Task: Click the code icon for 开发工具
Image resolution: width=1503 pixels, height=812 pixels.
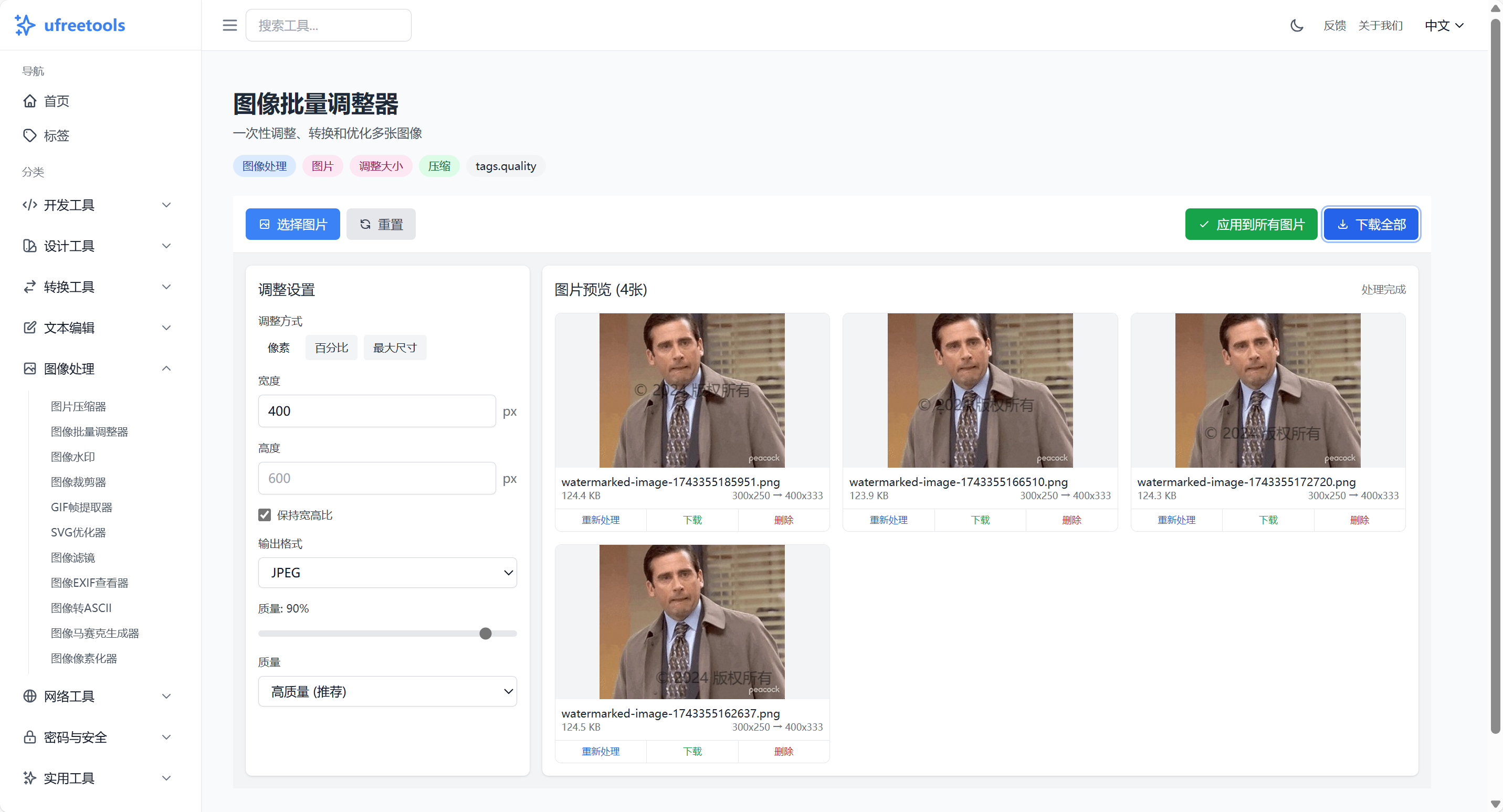Action: click(x=30, y=205)
